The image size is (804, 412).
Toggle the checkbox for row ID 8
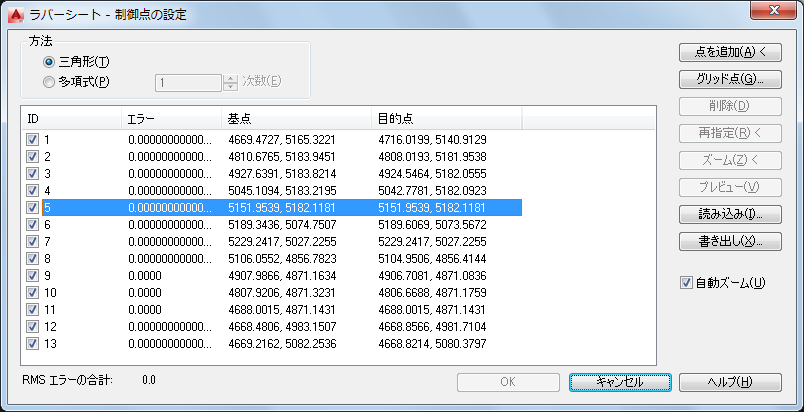click(x=32, y=258)
